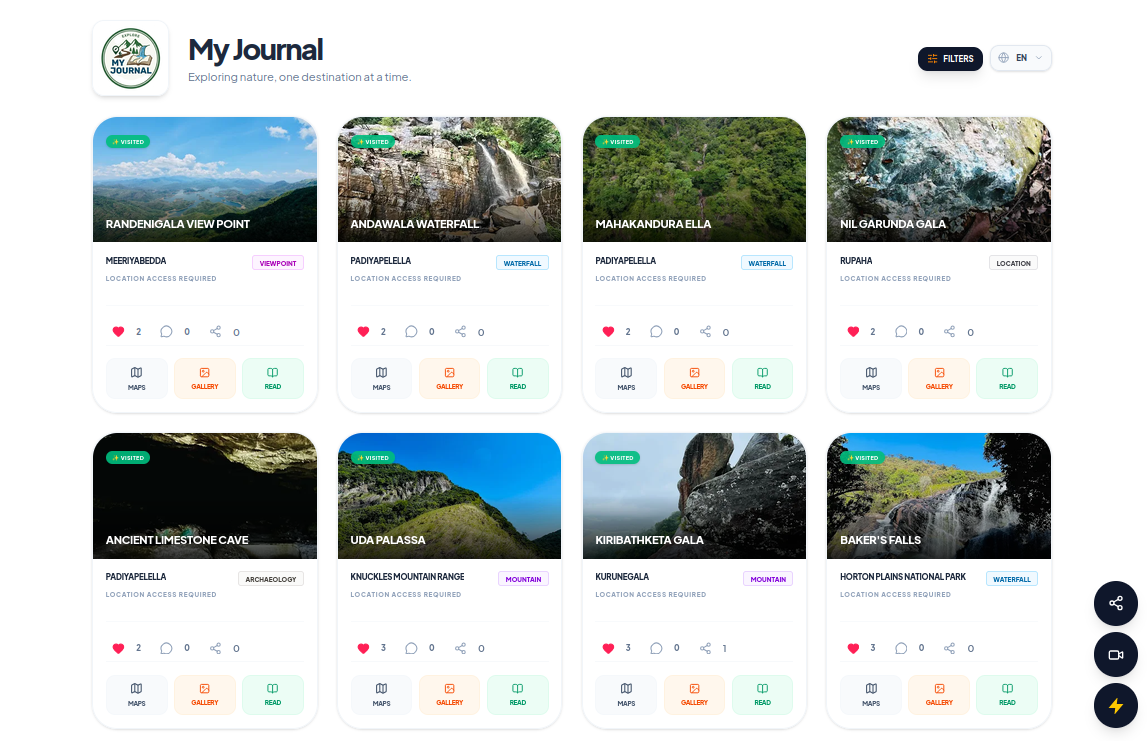This screenshot has height=741, width=1148.
Task: Click the Visited badge on Uda Palassa
Action: pyautogui.click(x=373, y=458)
